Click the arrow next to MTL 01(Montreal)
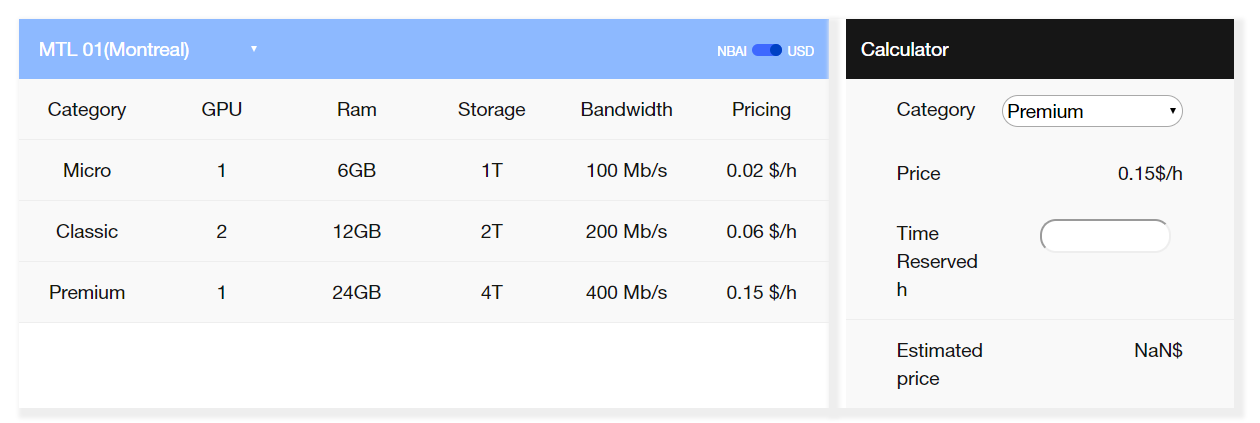Screen dimensions: 1260x423 point(254,49)
